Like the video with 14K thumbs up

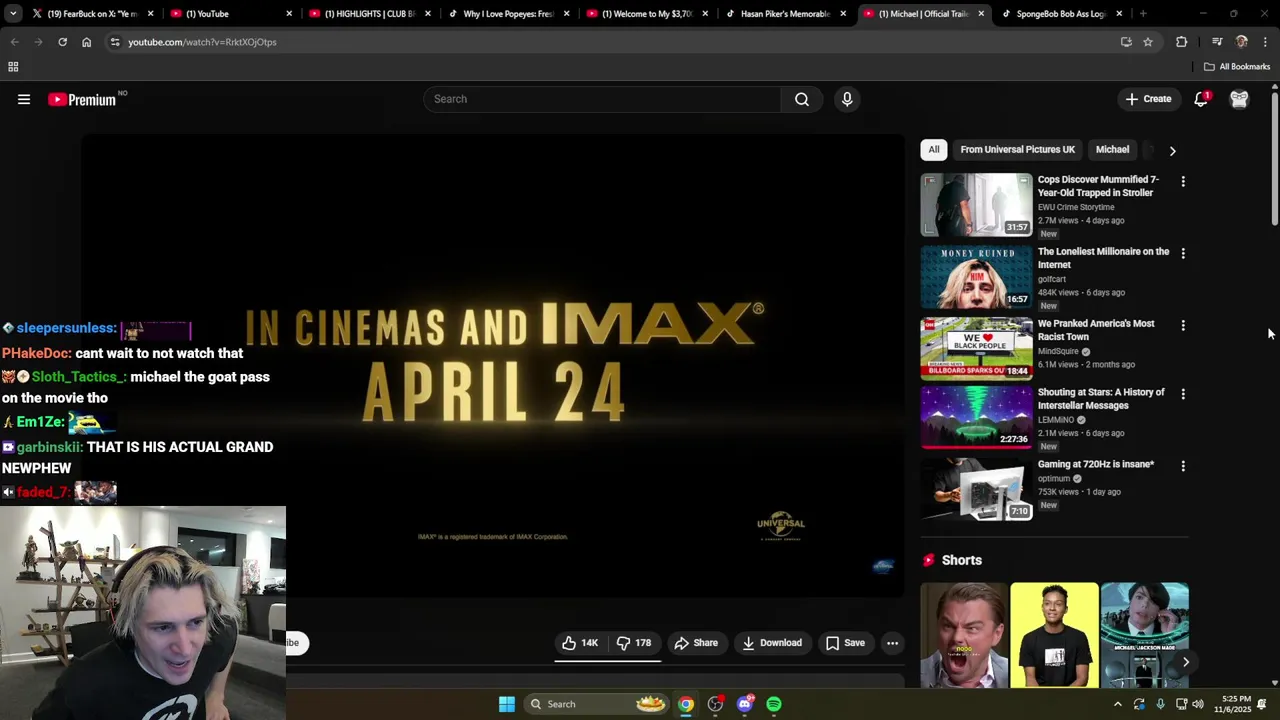[x=580, y=643]
